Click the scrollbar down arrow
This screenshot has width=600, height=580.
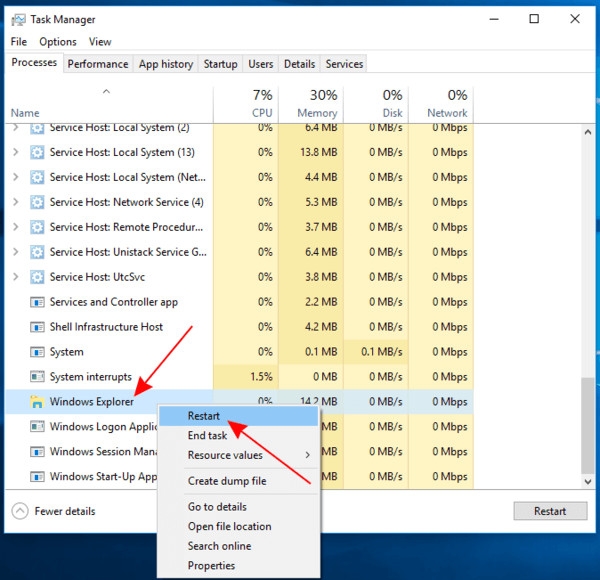point(588,482)
